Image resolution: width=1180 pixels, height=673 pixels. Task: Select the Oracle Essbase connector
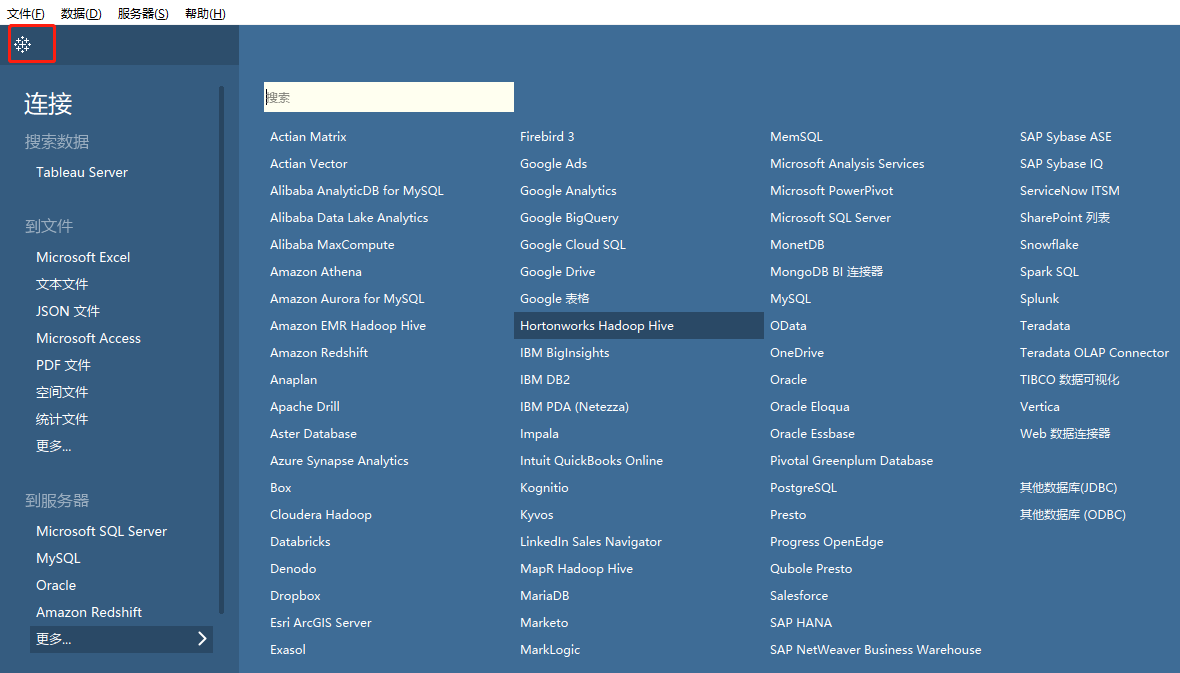(812, 434)
